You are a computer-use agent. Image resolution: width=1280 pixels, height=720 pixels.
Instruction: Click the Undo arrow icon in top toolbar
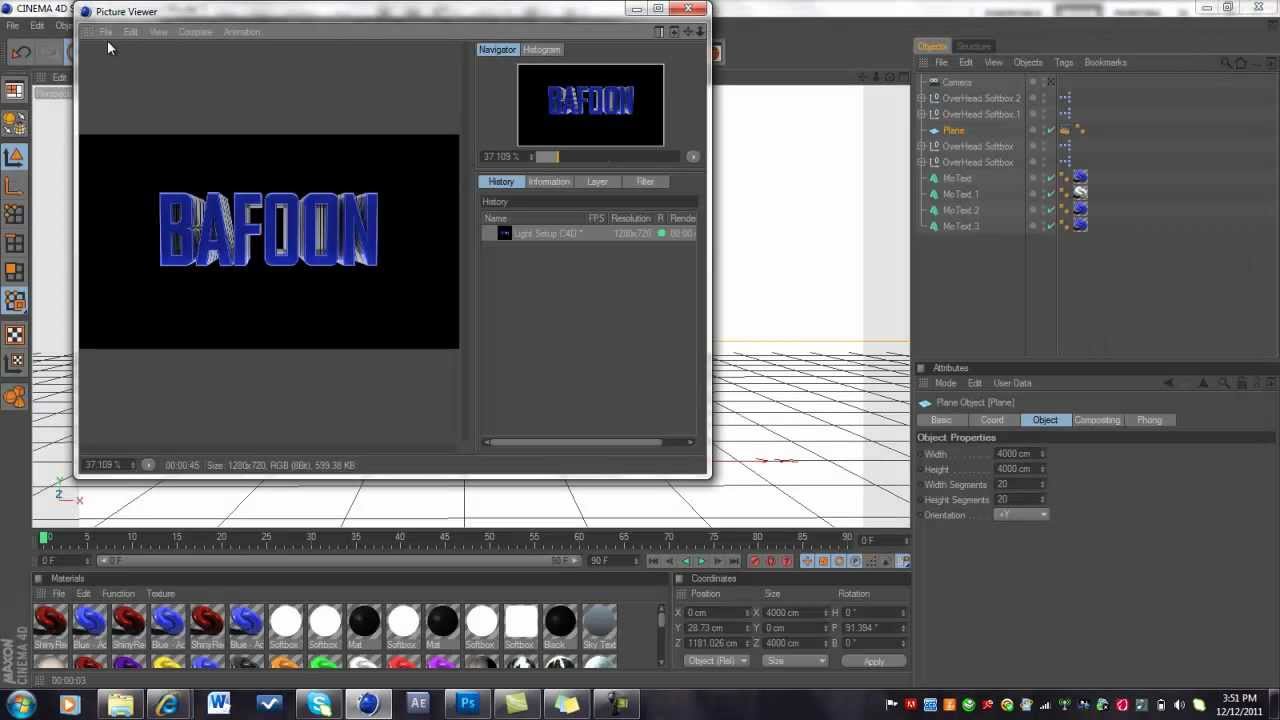[x=21, y=52]
